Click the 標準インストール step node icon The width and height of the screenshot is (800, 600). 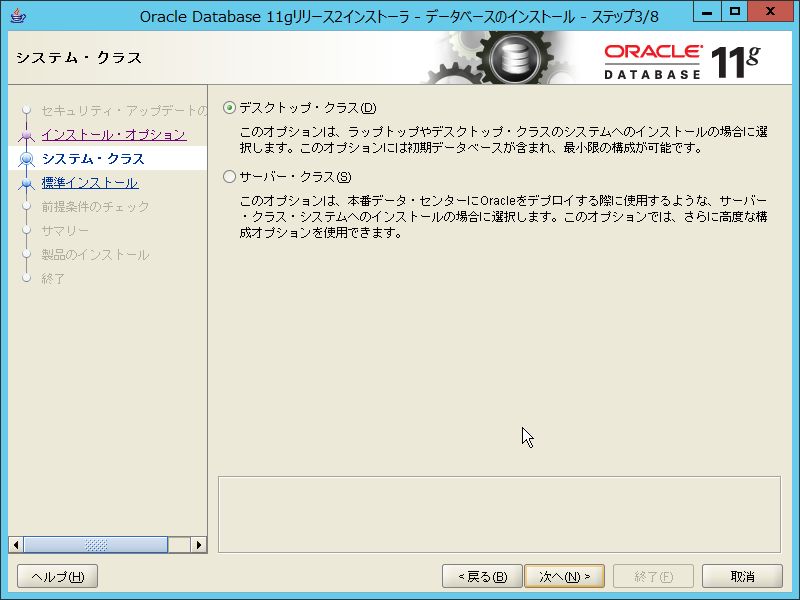(27, 183)
